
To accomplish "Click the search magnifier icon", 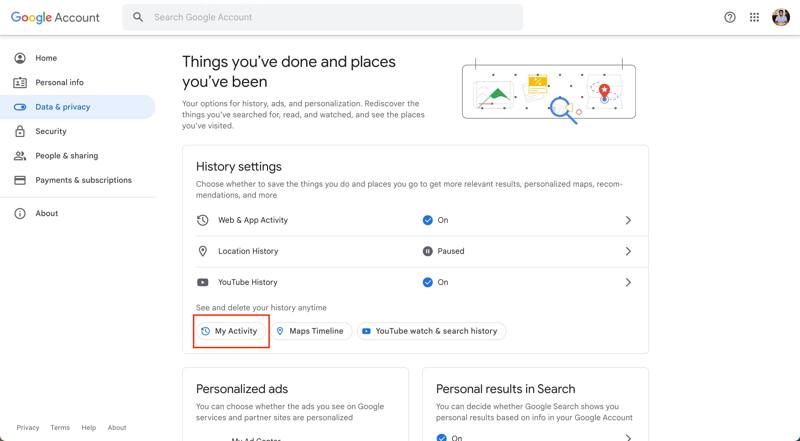I will (x=138, y=17).
